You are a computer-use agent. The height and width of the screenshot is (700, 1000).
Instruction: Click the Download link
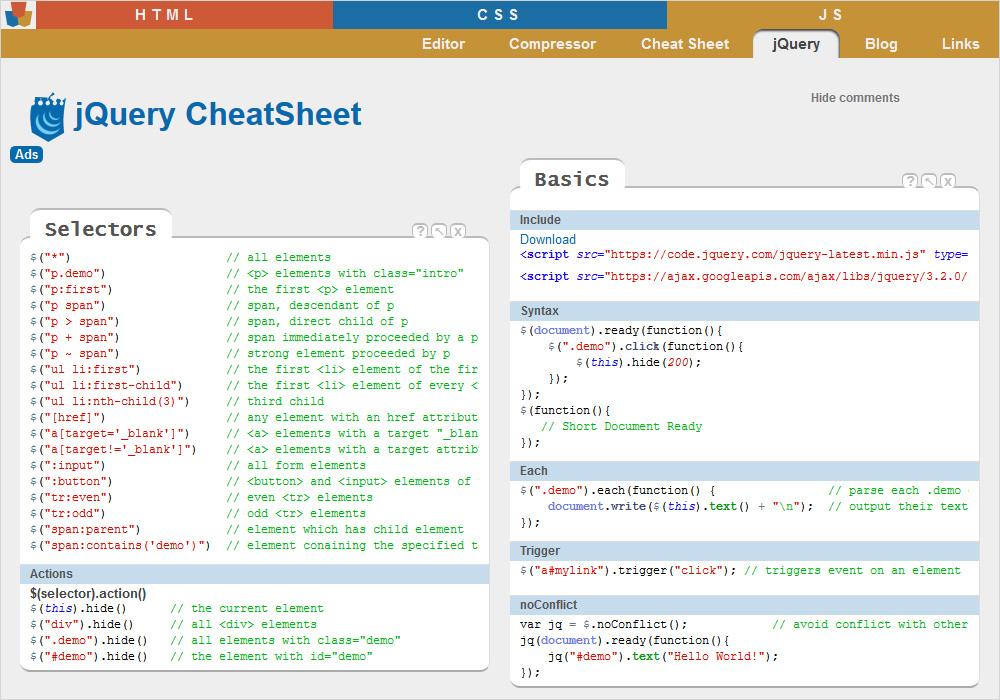548,239
